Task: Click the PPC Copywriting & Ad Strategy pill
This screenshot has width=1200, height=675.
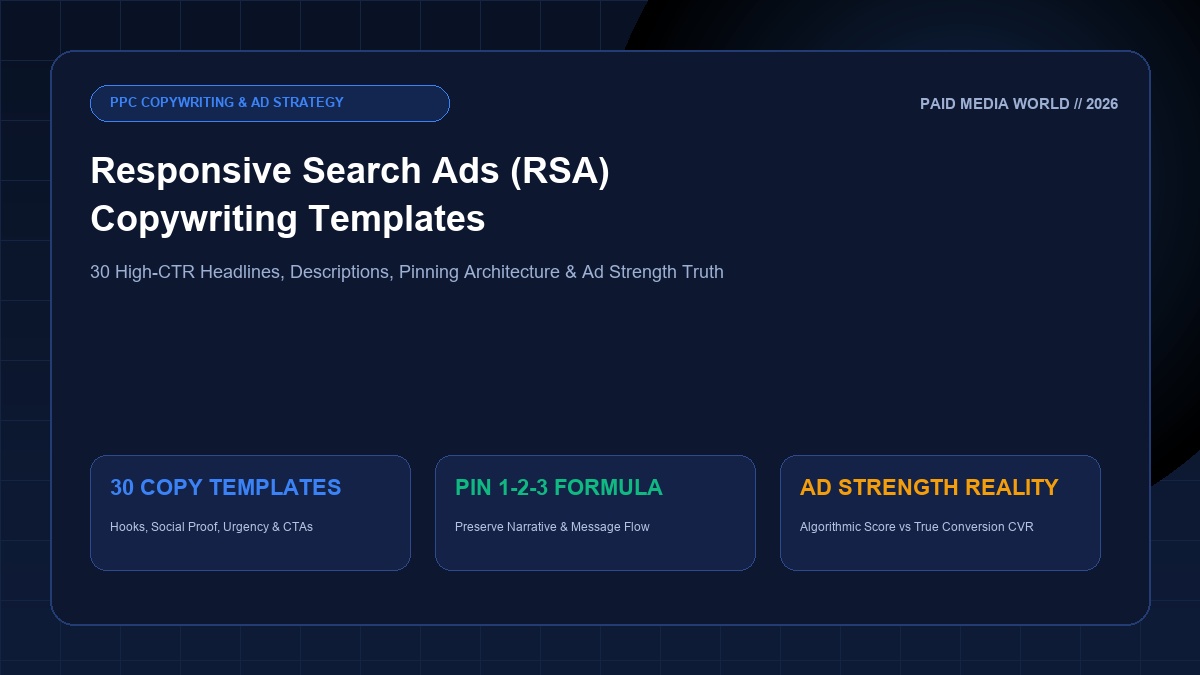Action: click(270, 103)
